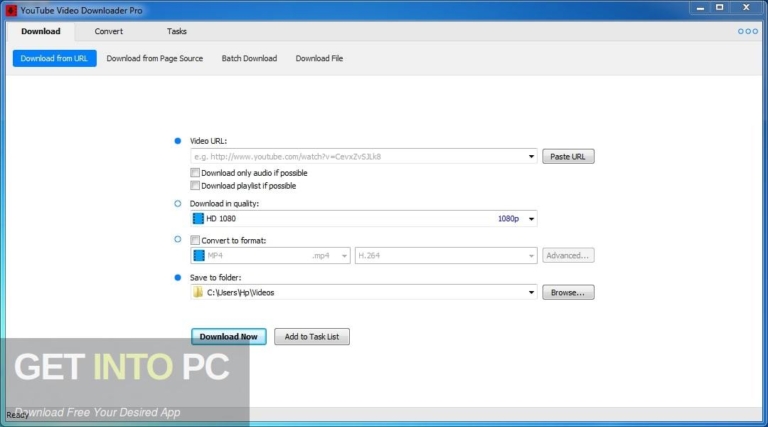
Task: Click the Video URL: label
Action: pyautogui.click(x=208, y=141)
